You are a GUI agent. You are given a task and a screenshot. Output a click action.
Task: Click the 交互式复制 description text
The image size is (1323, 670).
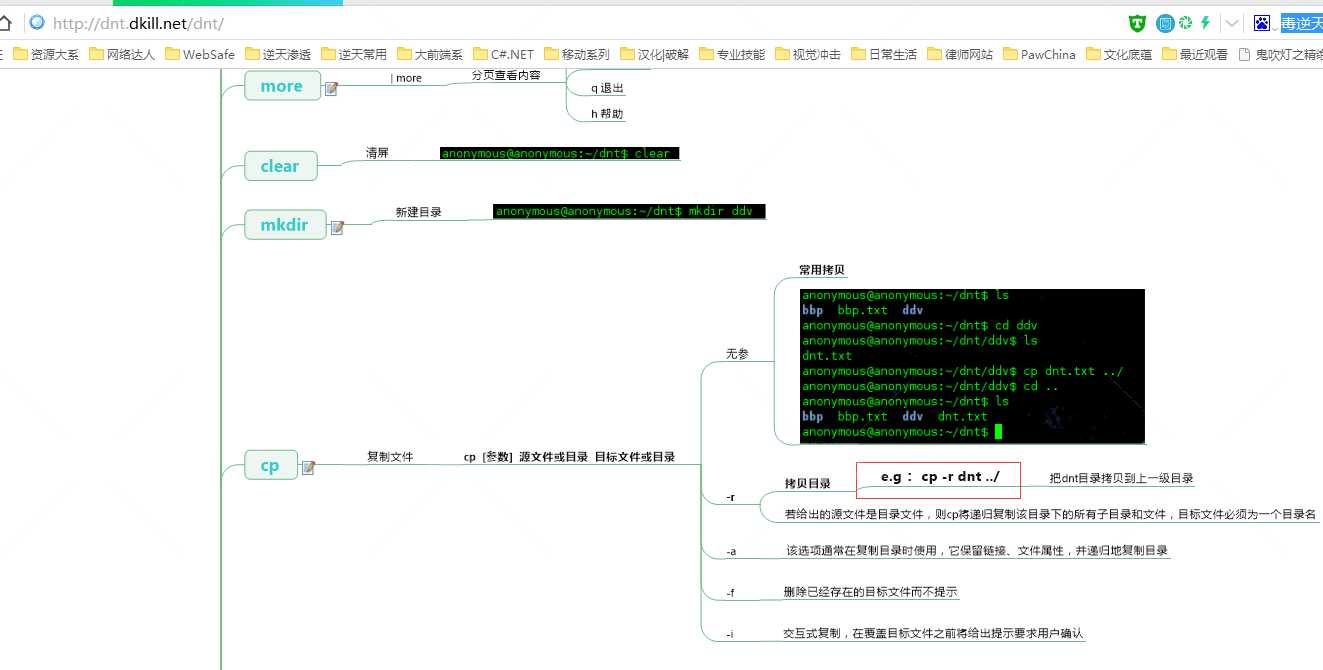[x=933, y=633]
